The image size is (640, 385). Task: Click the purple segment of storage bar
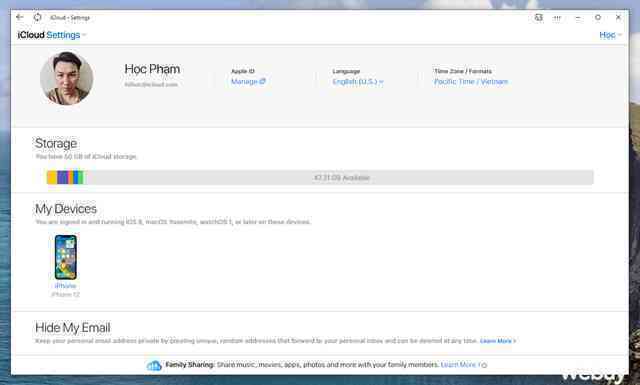click(x=62, y=178)
